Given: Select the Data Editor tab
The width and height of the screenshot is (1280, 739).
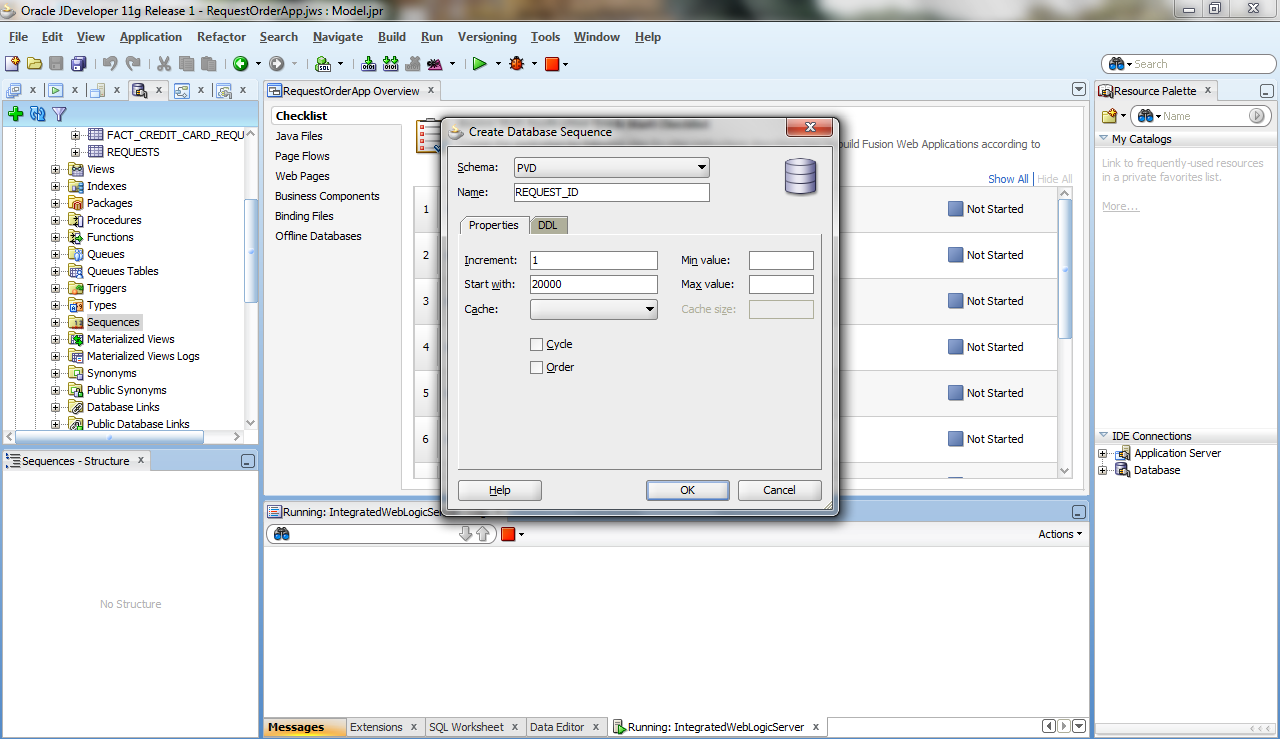Looking at the screenshot, I should point(557,727).
